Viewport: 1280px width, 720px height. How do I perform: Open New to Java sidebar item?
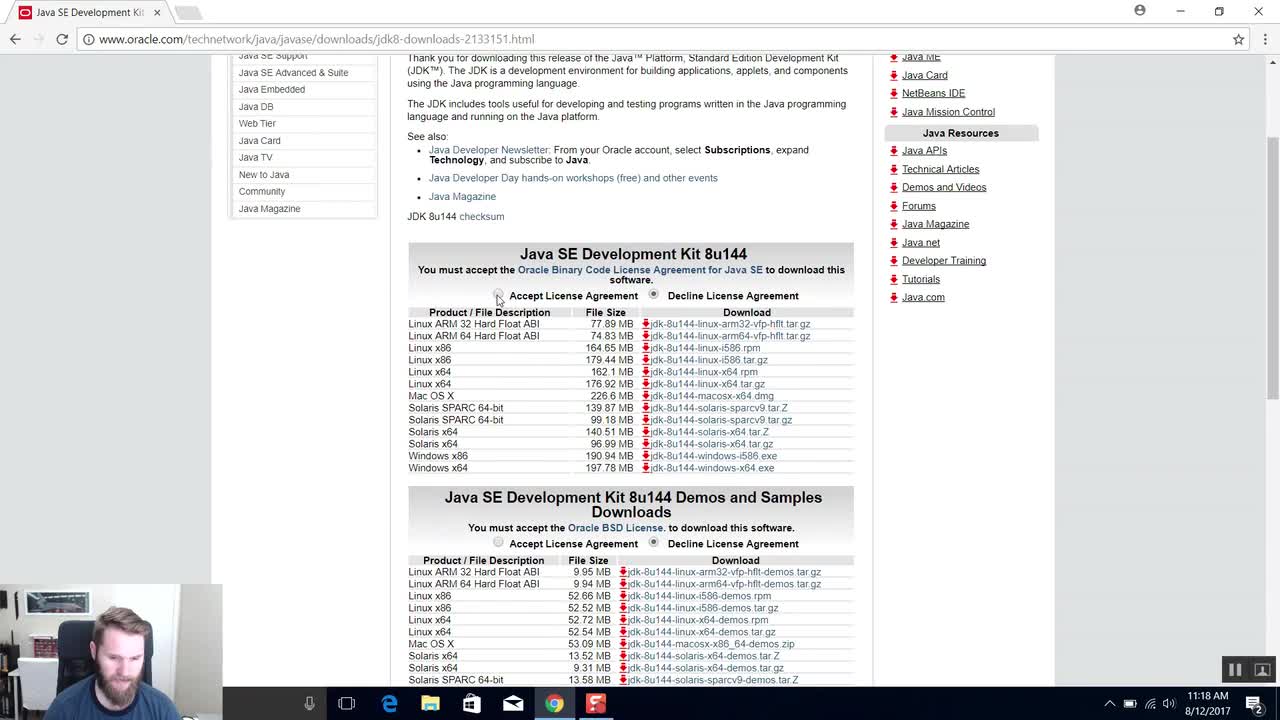264,175
